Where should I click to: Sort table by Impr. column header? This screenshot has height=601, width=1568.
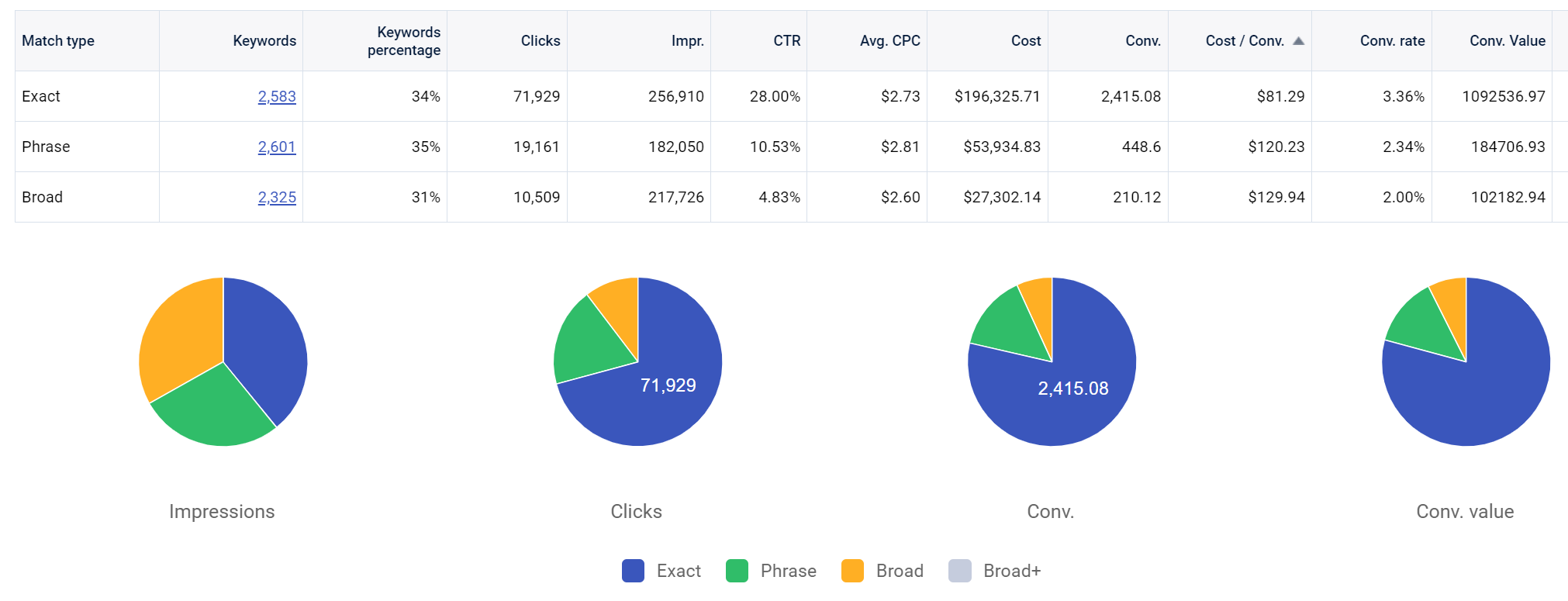[x=687, y=41]
